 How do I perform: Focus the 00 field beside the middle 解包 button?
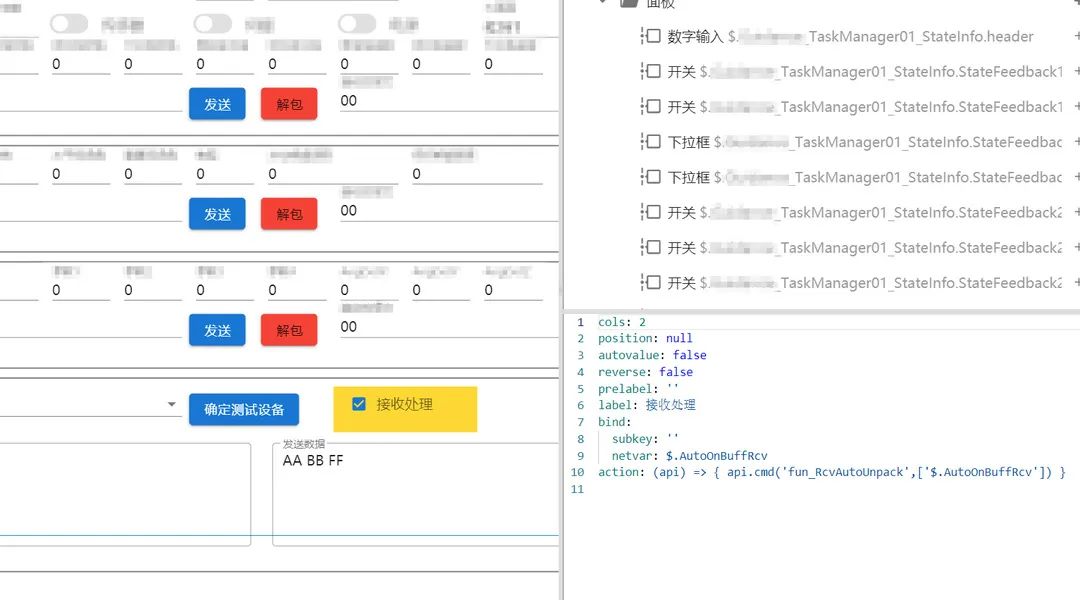448,211
